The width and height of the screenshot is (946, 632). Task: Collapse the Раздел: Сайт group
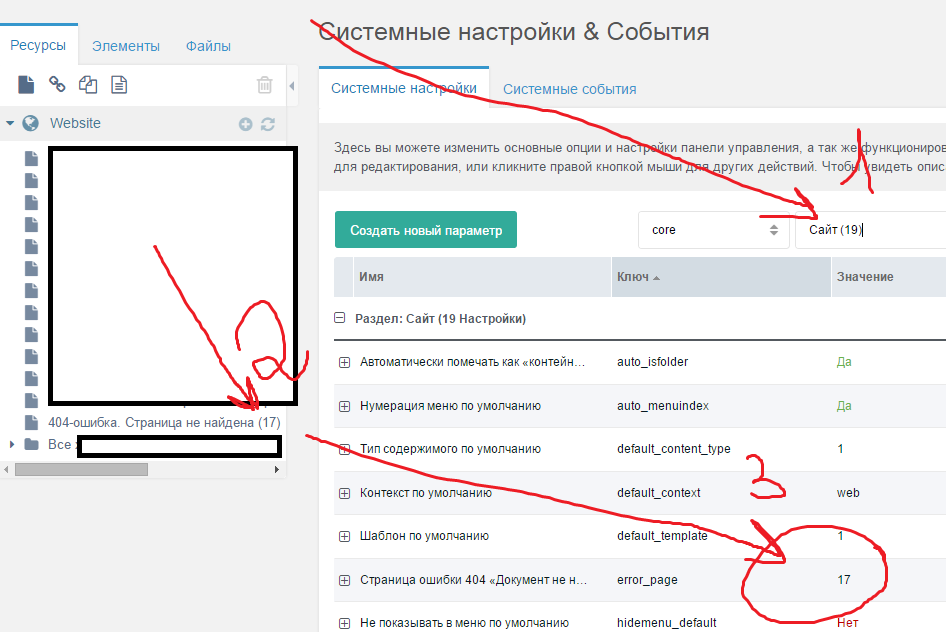(x=340, y=318)
